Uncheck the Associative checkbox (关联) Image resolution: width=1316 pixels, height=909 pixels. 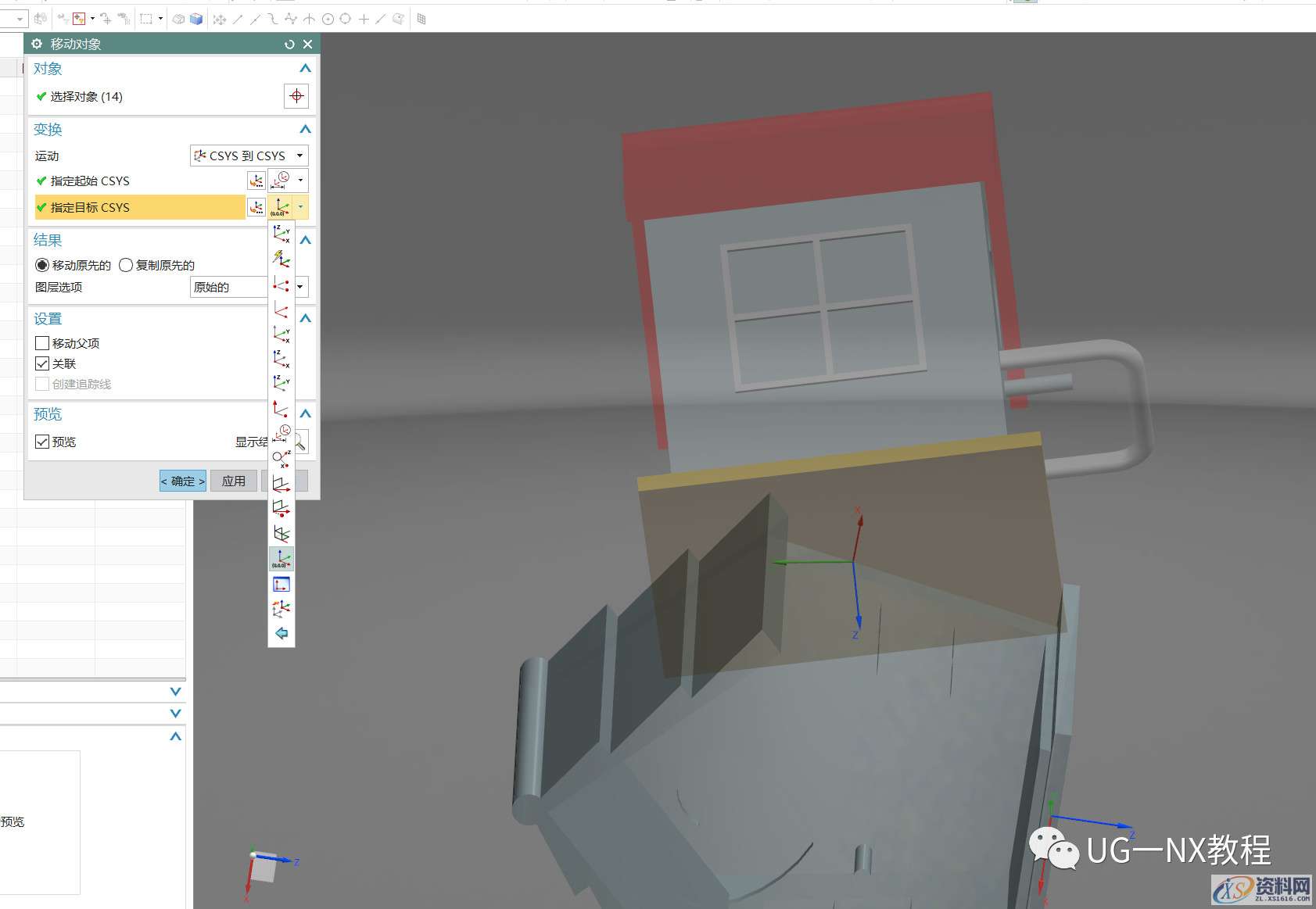[42, 363]
